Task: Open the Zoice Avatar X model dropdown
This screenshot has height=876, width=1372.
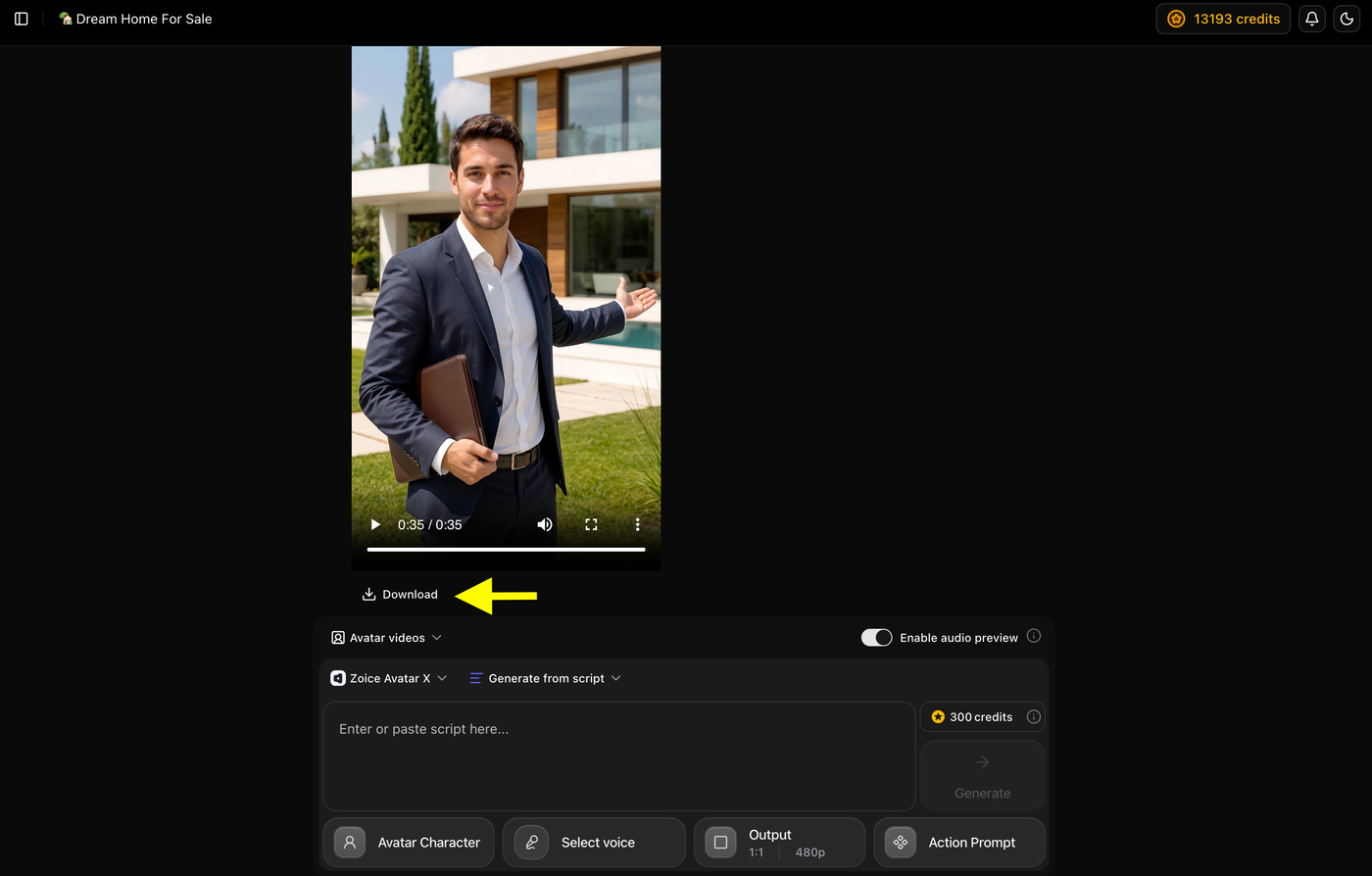Action: pos(389,678)
